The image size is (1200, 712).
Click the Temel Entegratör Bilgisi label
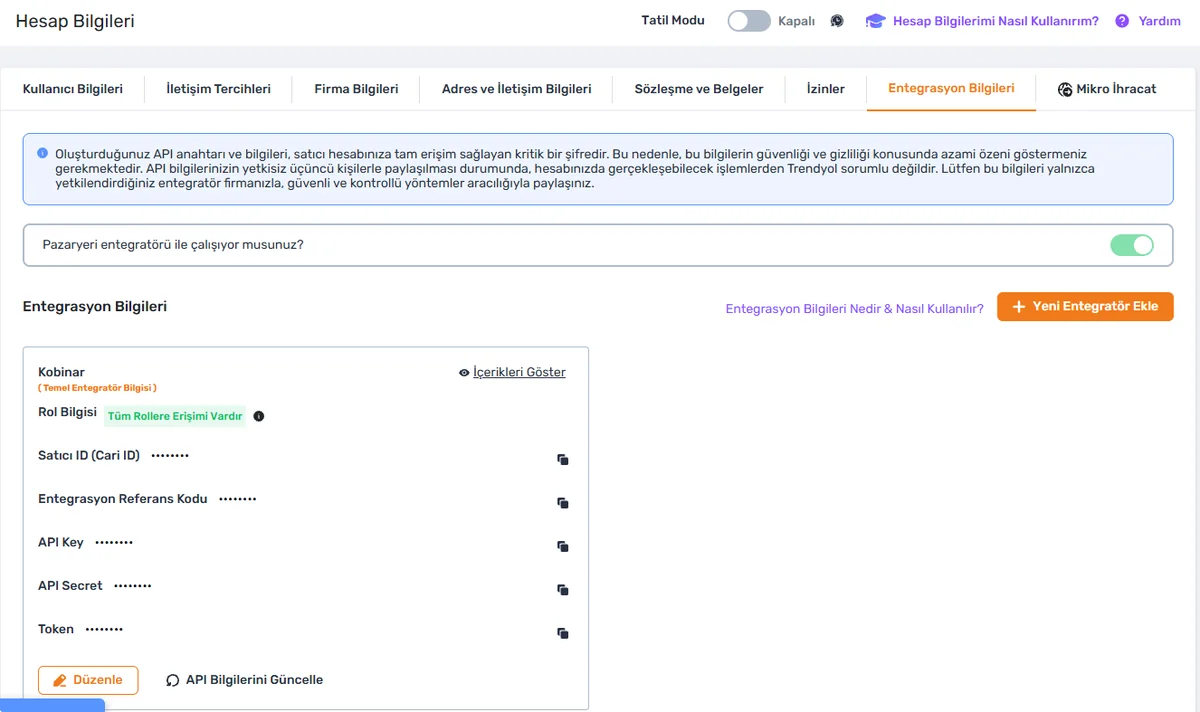coord(98,388)
